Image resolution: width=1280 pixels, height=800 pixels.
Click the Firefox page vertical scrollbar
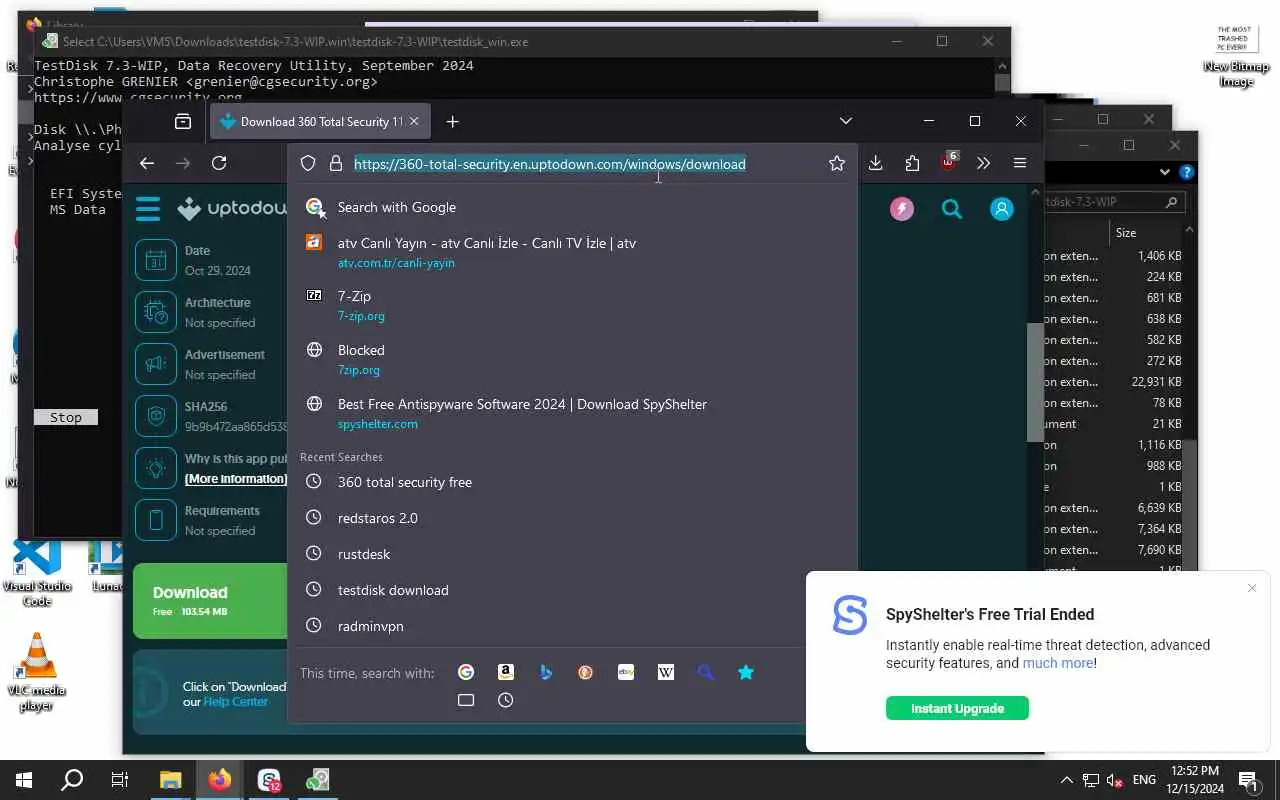(x=1035, y=380)
